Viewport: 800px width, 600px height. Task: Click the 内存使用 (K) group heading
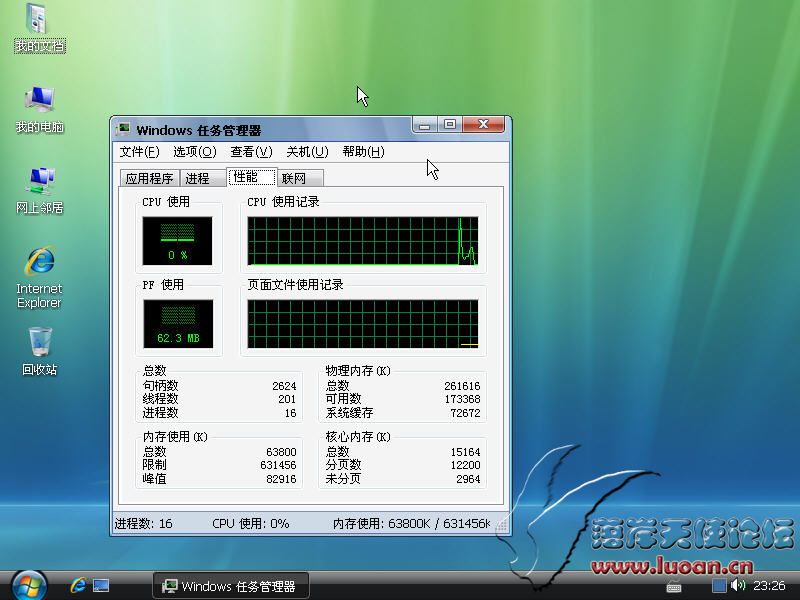click(175, 437)
